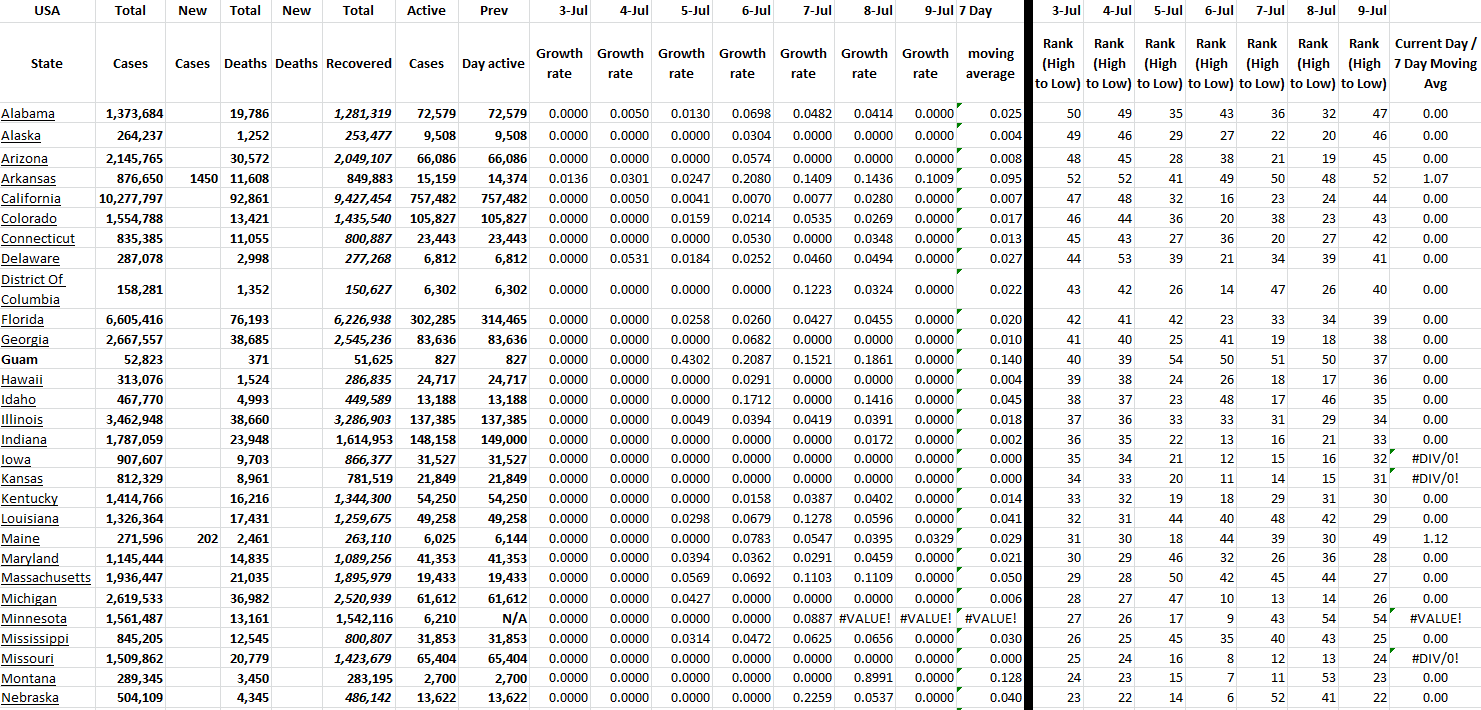Viewport: 1481px width, 710px height.
Task: Click California total cases cell 10,277,797
Action: point(130,199)
